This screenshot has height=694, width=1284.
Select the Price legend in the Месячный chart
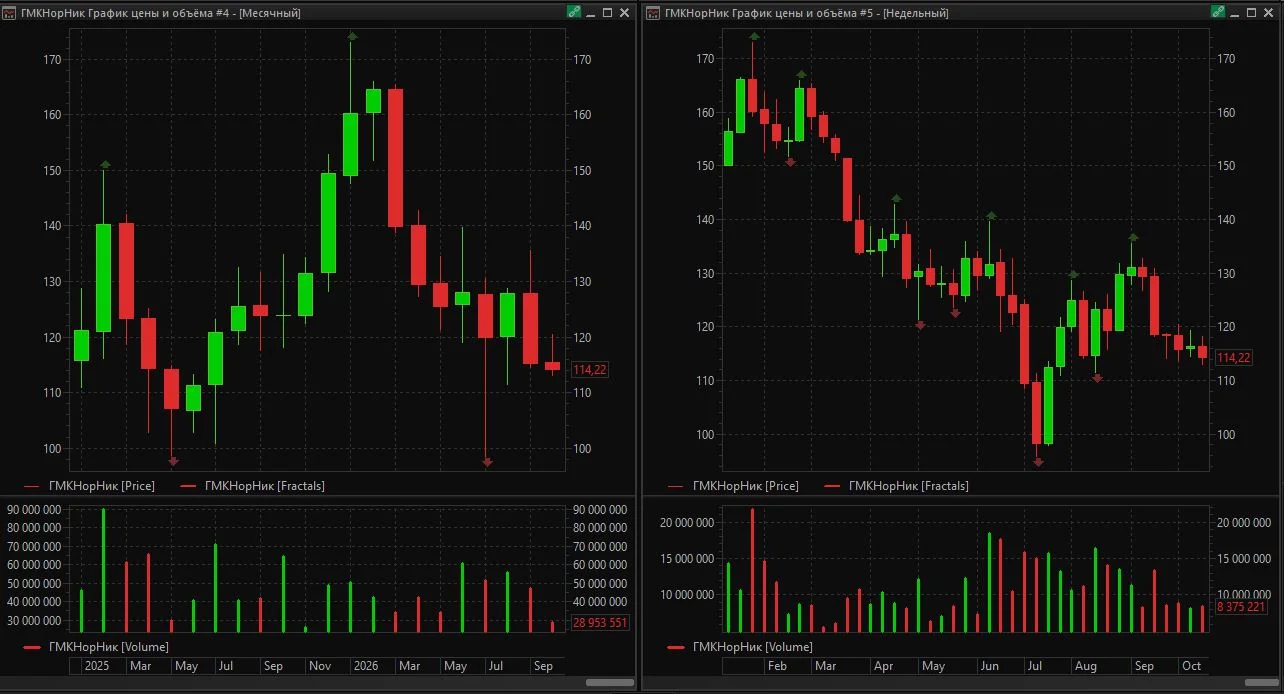88,486
